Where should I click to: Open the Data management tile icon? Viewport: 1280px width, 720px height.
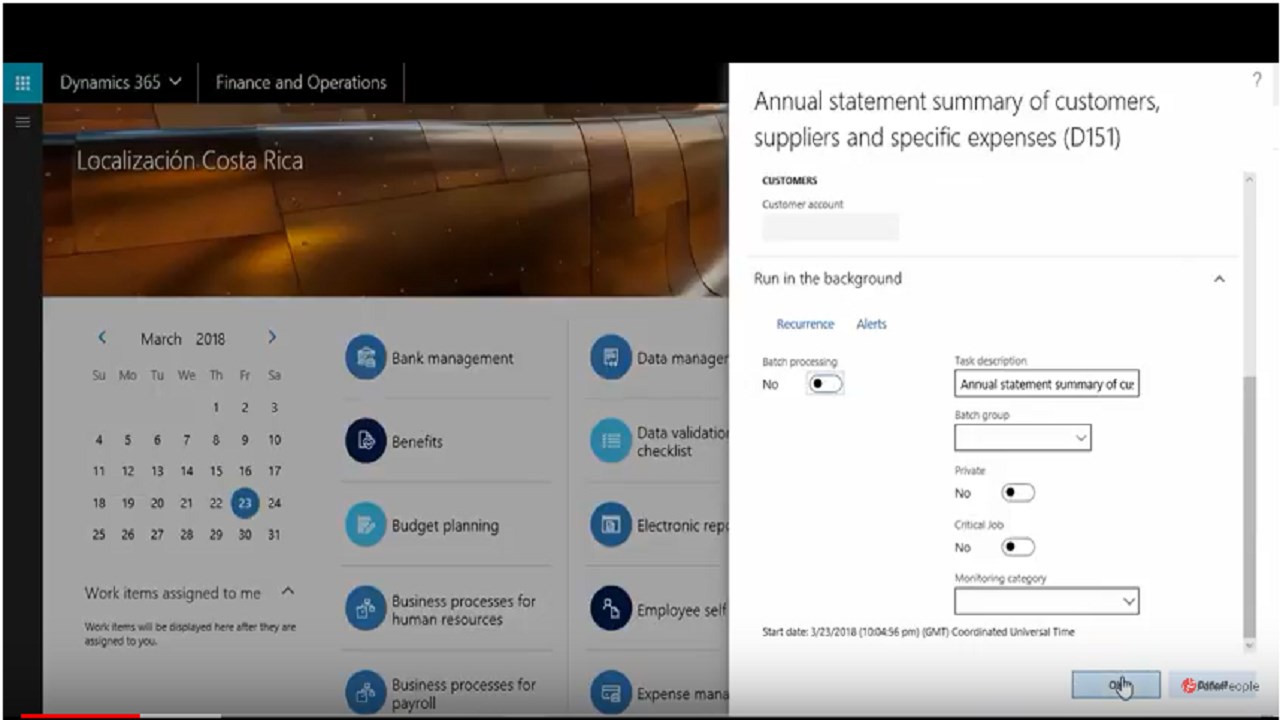click(x=610, y=357)
